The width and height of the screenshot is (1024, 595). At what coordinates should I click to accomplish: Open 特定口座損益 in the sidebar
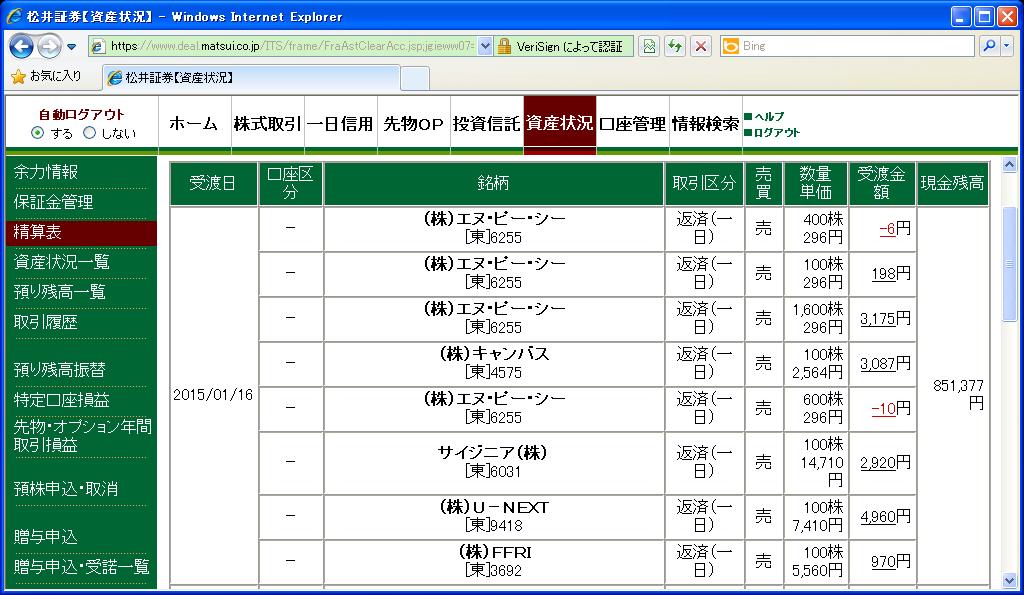(x=61, y=400)
